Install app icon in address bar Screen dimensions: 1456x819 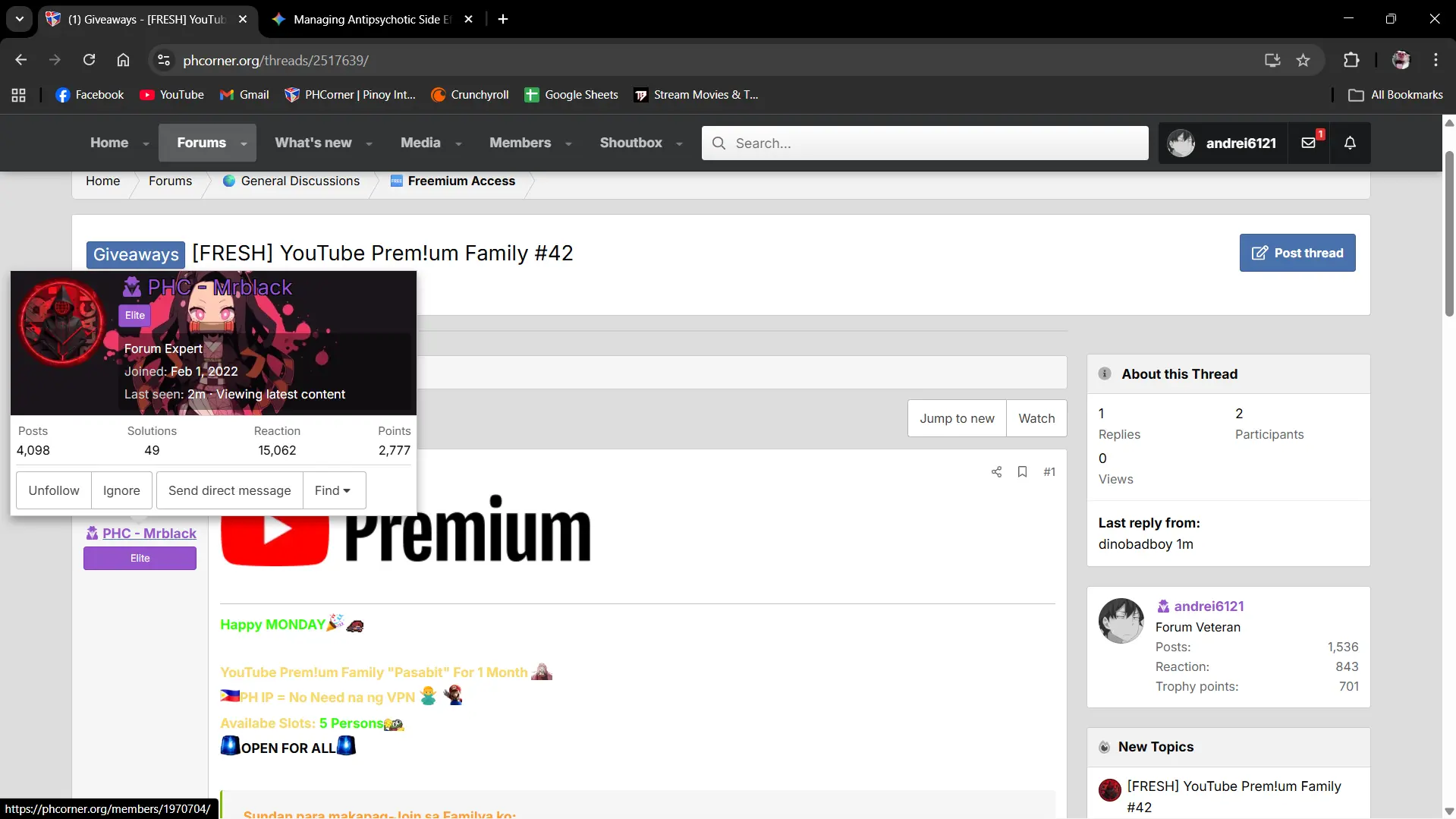[x=1272, y=60]
